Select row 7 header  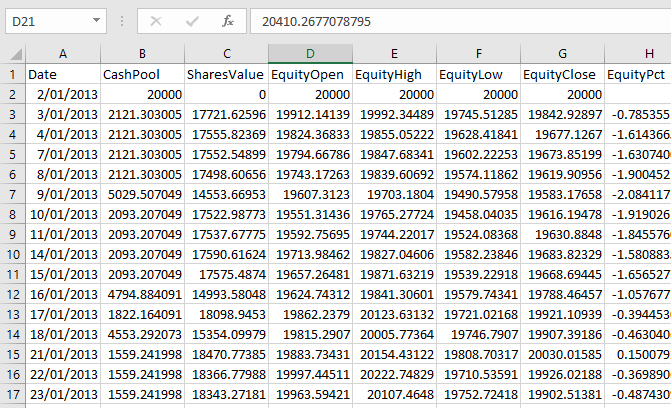[x=12, y=194]
